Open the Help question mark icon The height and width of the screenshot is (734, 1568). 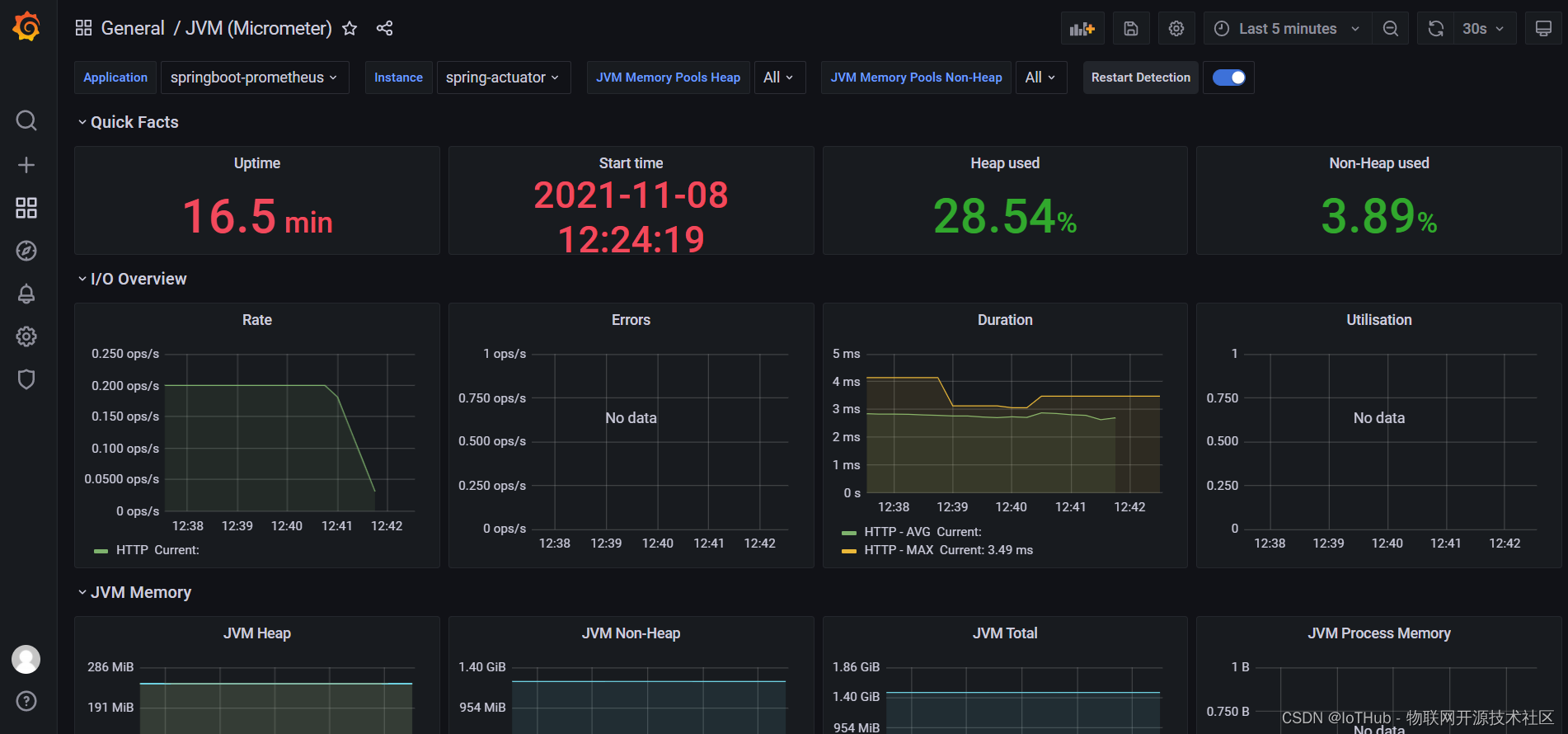pyautogui.click(x=26, y=701)
